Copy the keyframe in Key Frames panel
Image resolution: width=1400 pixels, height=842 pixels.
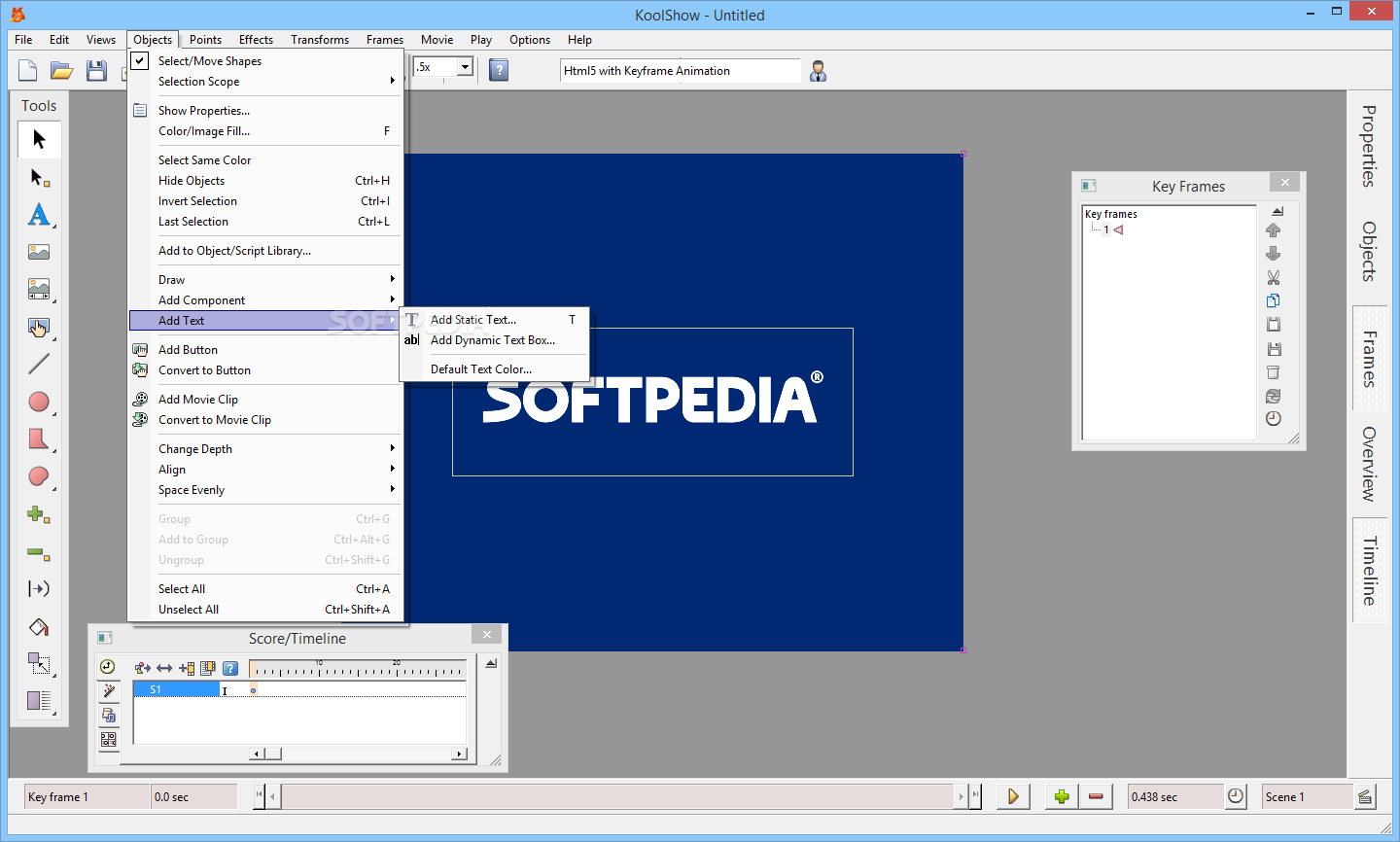pos(1274,301)
